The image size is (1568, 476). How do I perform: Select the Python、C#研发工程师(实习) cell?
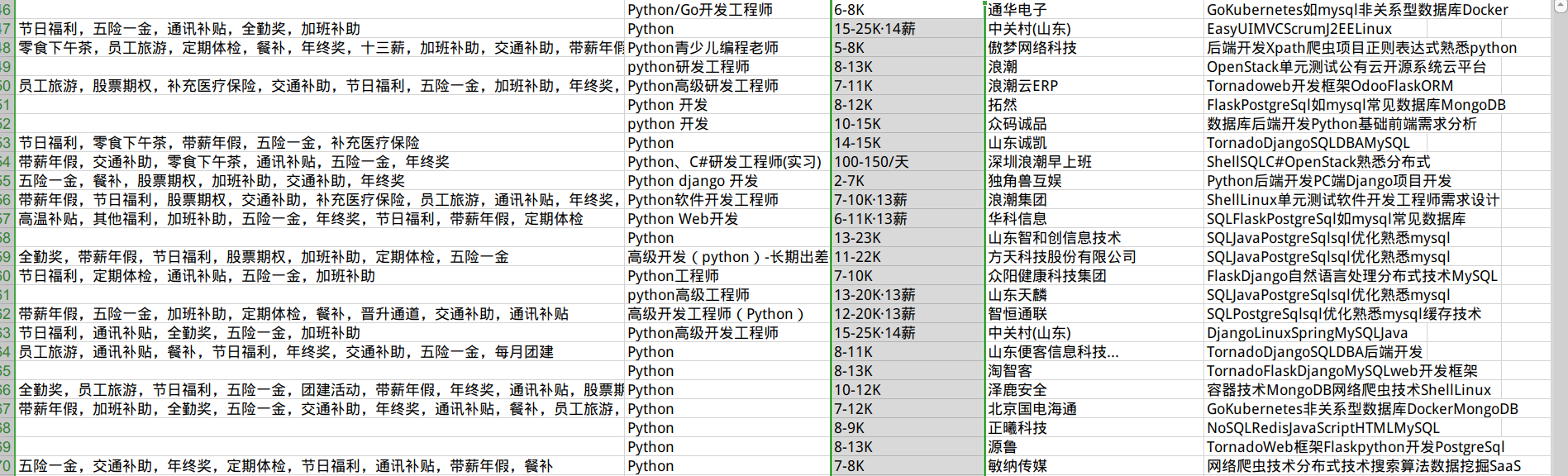[x=727, y=162]
